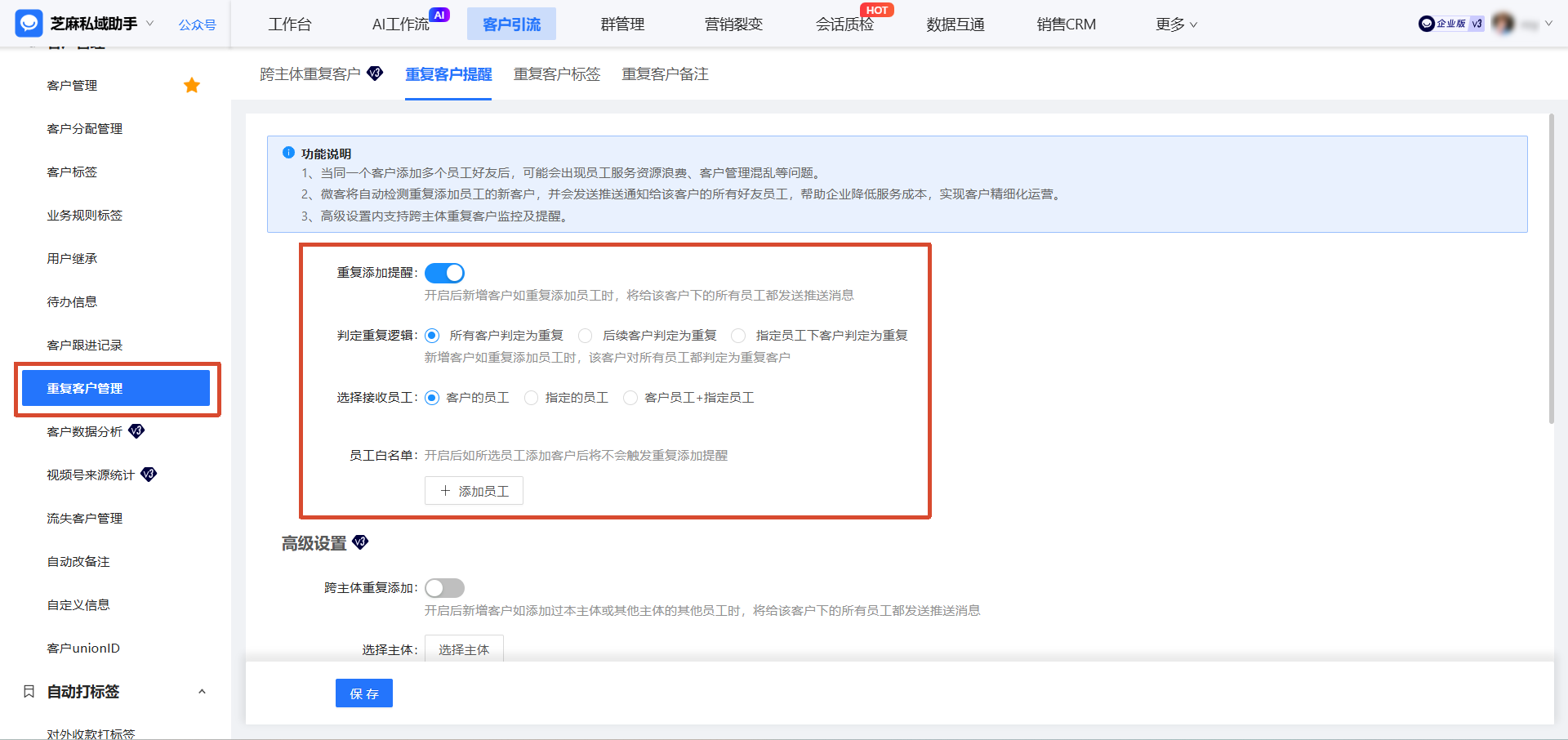The height and width of the screenshot is (740, 1568).
Task: Click the bookmark icon beside 自动打标签
Action: click(29, 692)
